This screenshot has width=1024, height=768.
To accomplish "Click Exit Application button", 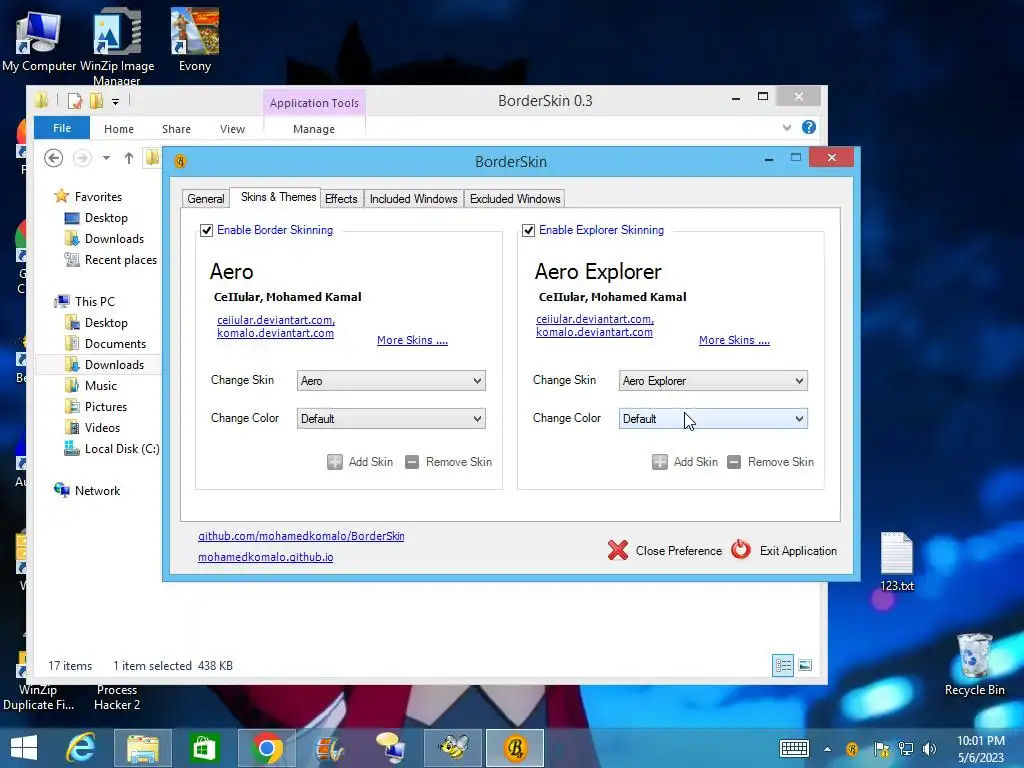I will 784,551.
